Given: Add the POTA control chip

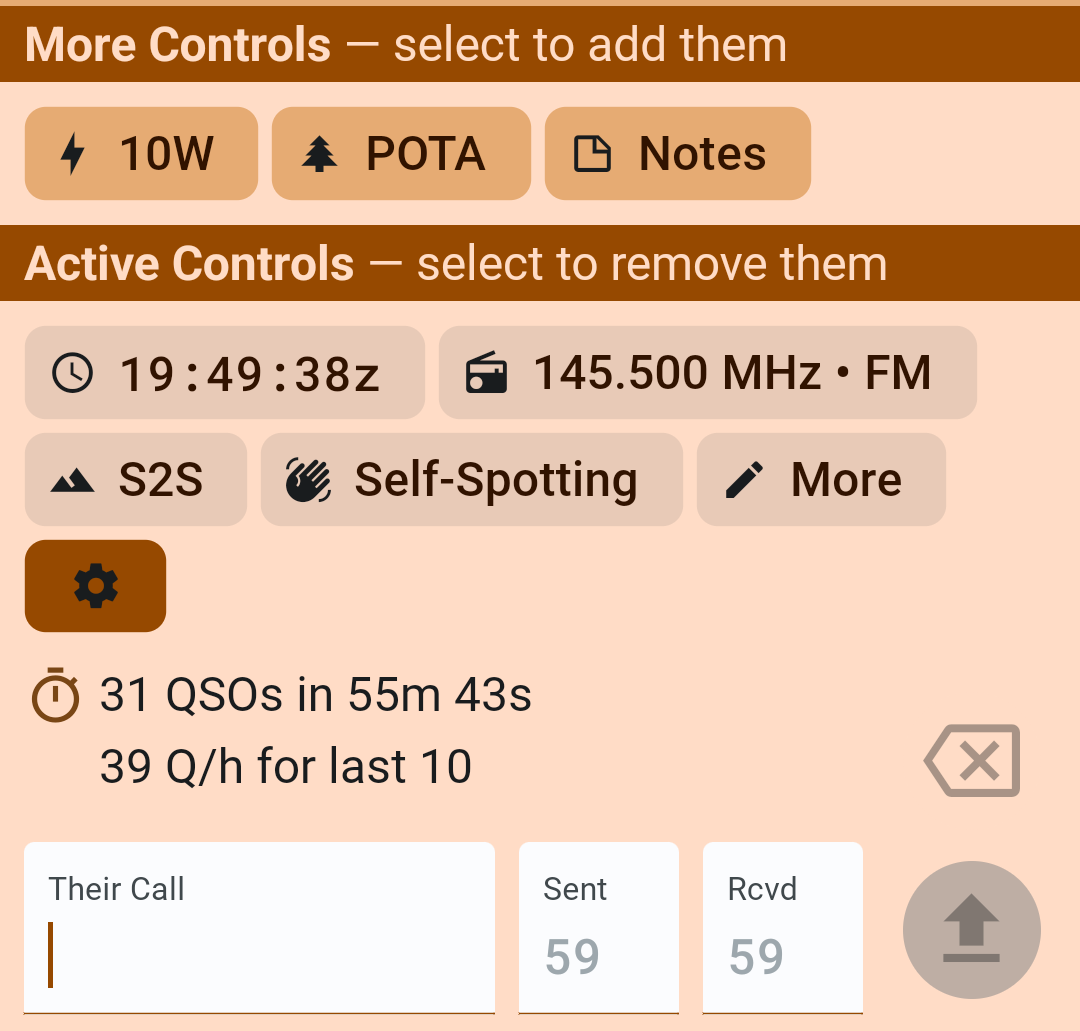Looking at the screenshot, I should pos(401,154).
